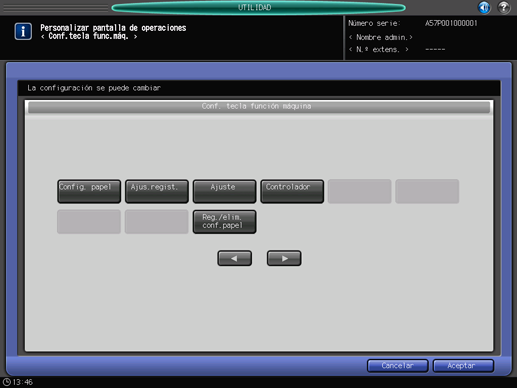The height and width of the screenshot is (388, 517).
Task: Click 'La configuración se puede cambiar' message
Action: click(x=94, y=88)
